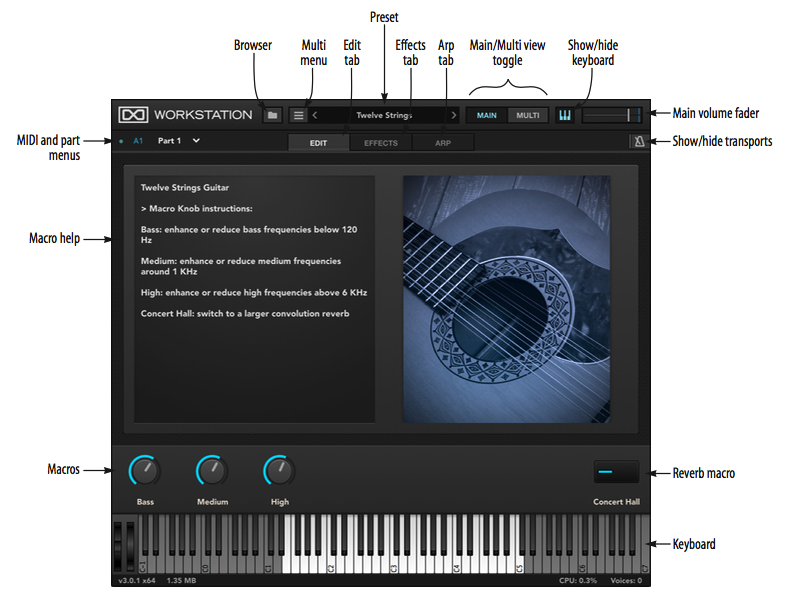Click 'Twelve Strings Guitar' title text
The width and height of the screenshot is (794, 601).
coord(185,187)
